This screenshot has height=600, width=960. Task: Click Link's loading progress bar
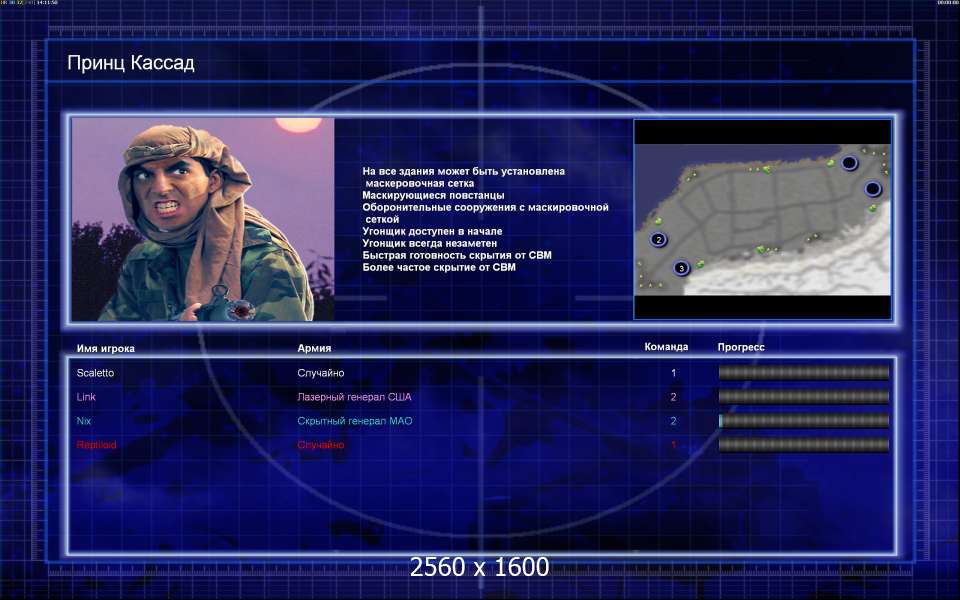tap(804, 397)
